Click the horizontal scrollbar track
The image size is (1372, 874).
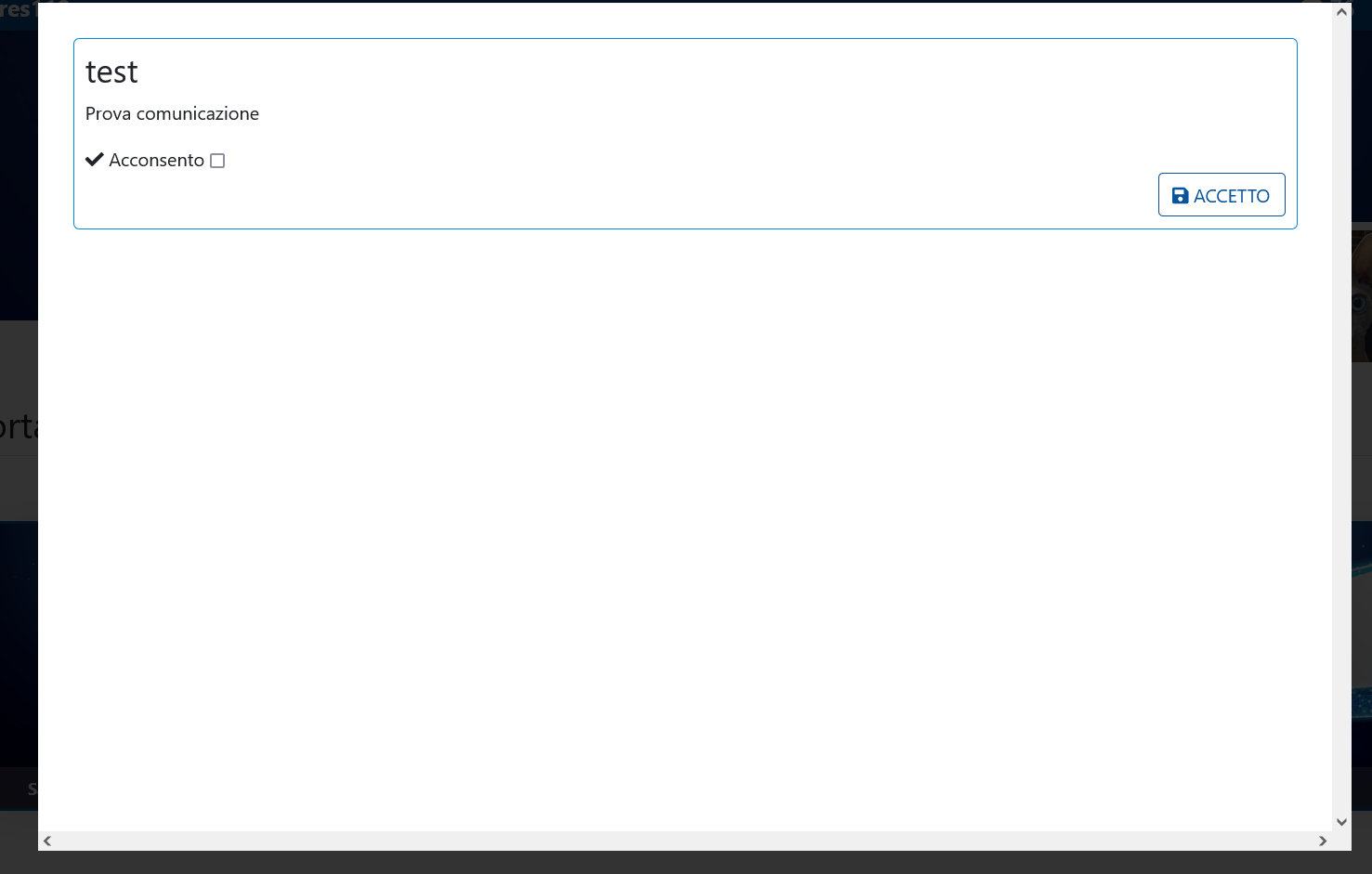click(685, 841)
